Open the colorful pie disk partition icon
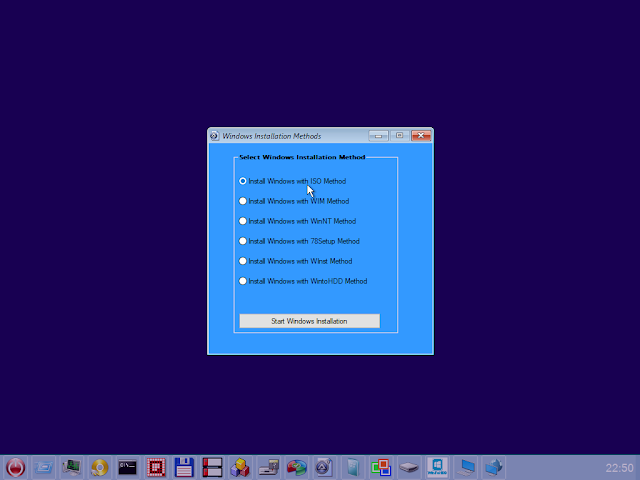Screen dimensions: 640x480 click(296, 467)
